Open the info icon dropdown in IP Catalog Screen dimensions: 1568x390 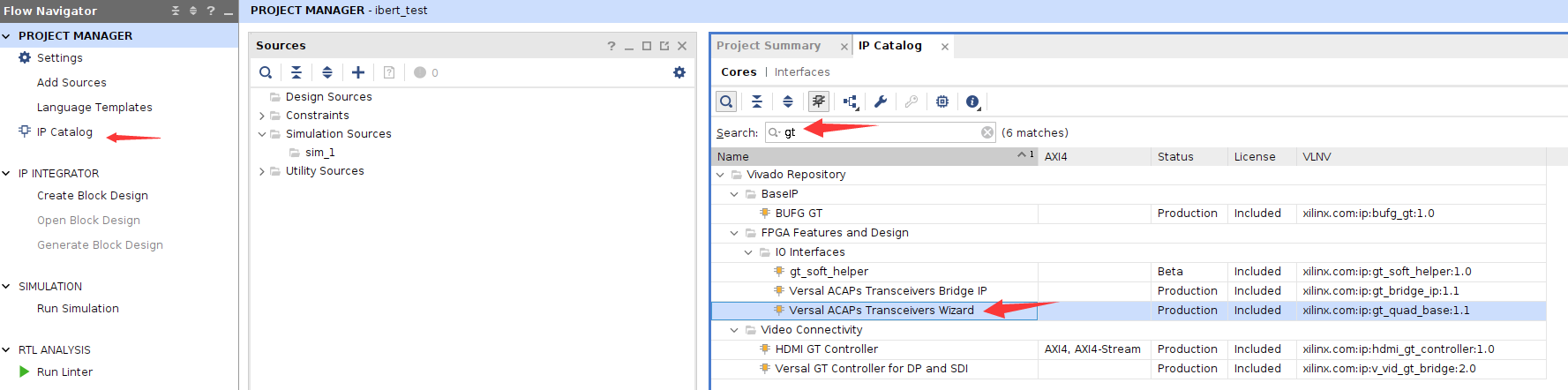click(x=973, y=101)
